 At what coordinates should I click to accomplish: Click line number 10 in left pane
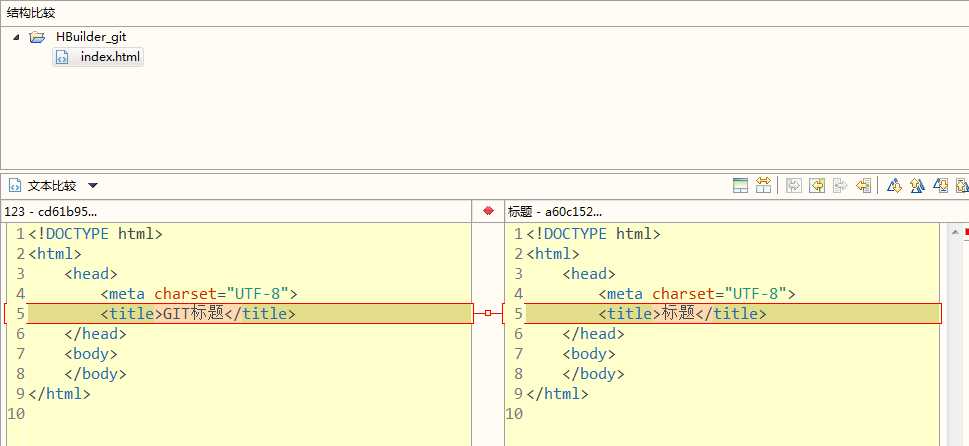pos(16,414)
